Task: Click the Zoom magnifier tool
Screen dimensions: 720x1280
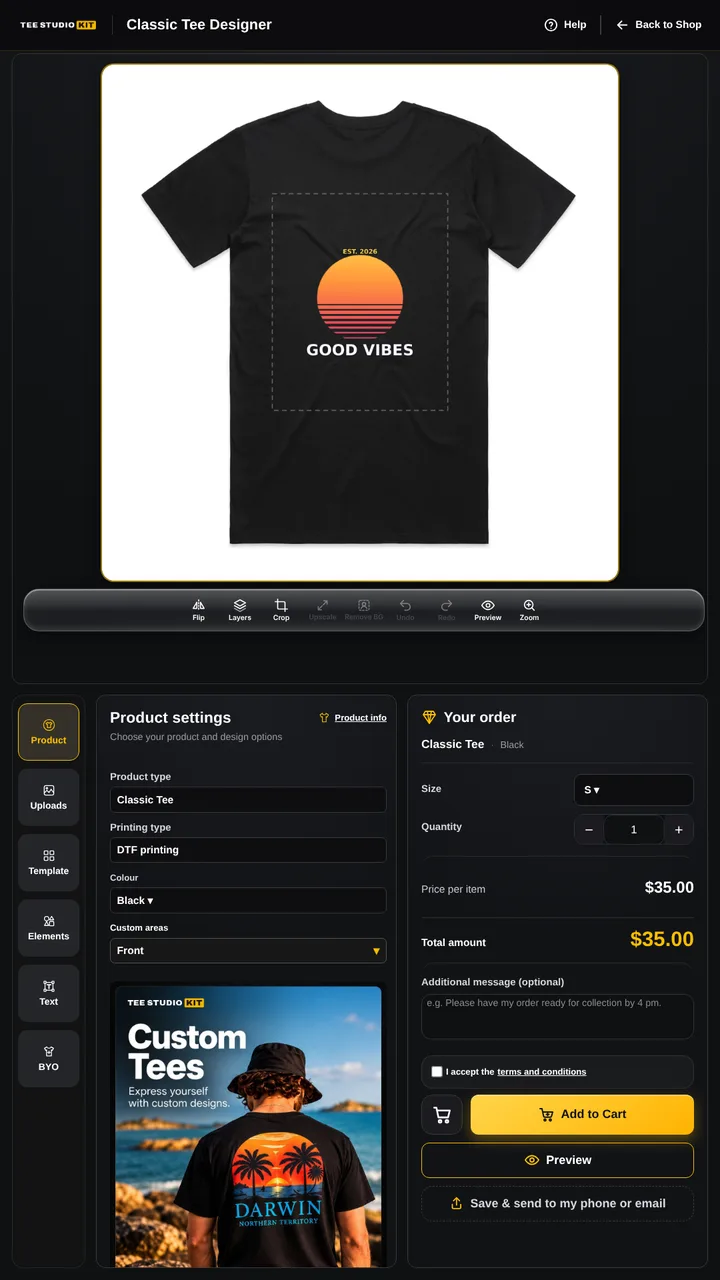Action: 529,610
